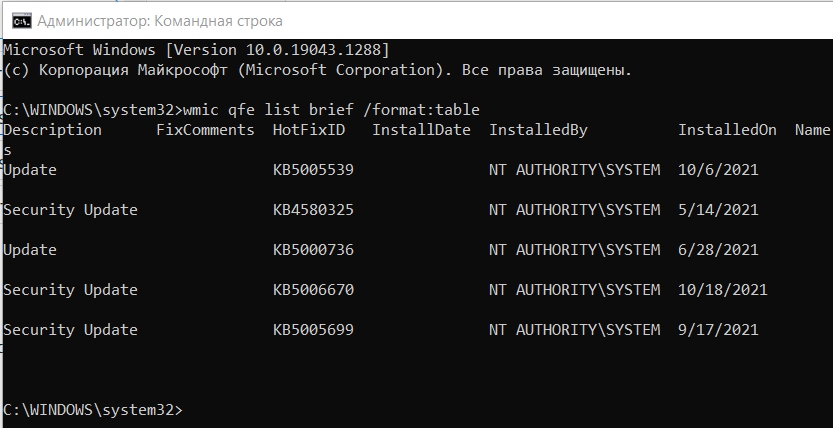This screenshot has height=428, width=833.
Task: Click install date 5/14/2021
Action: (x=718, y=210)
